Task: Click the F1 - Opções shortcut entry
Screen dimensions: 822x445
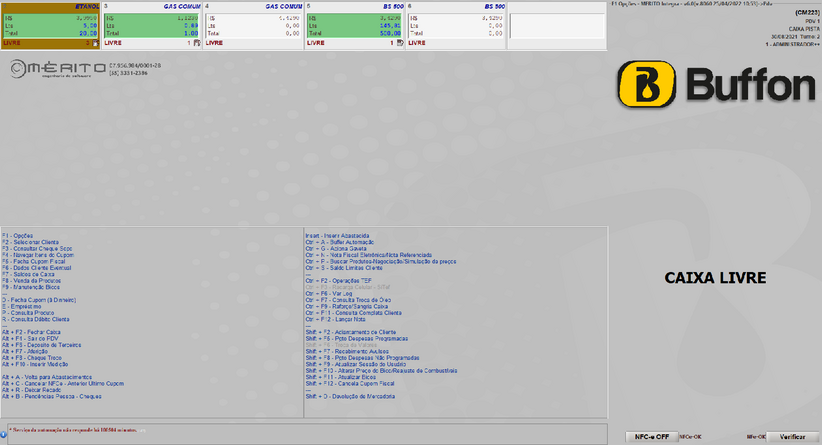Action: [x=19, y=235]
